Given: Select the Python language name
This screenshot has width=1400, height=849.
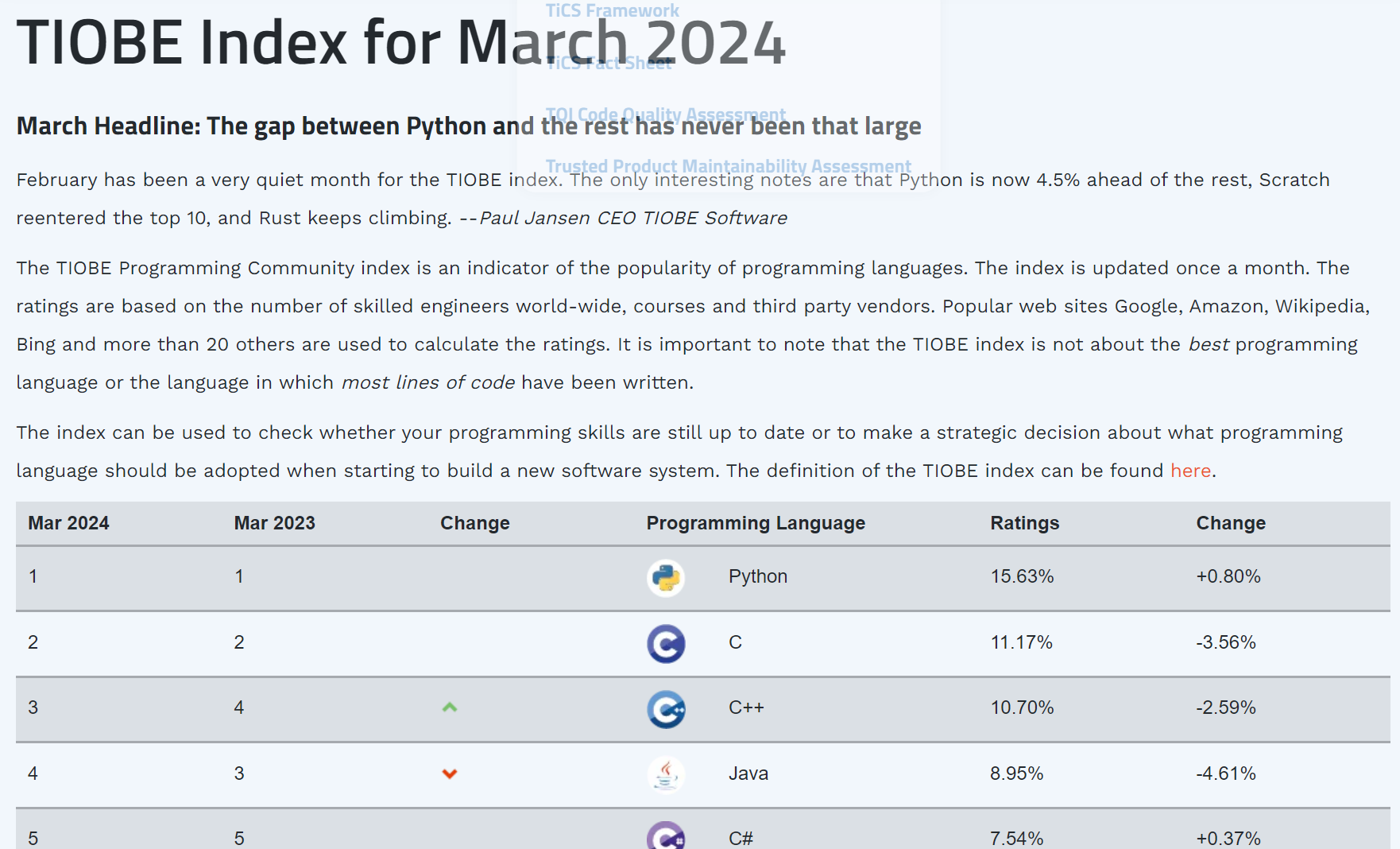Looking at the screenshot, I should pos(757,576).
